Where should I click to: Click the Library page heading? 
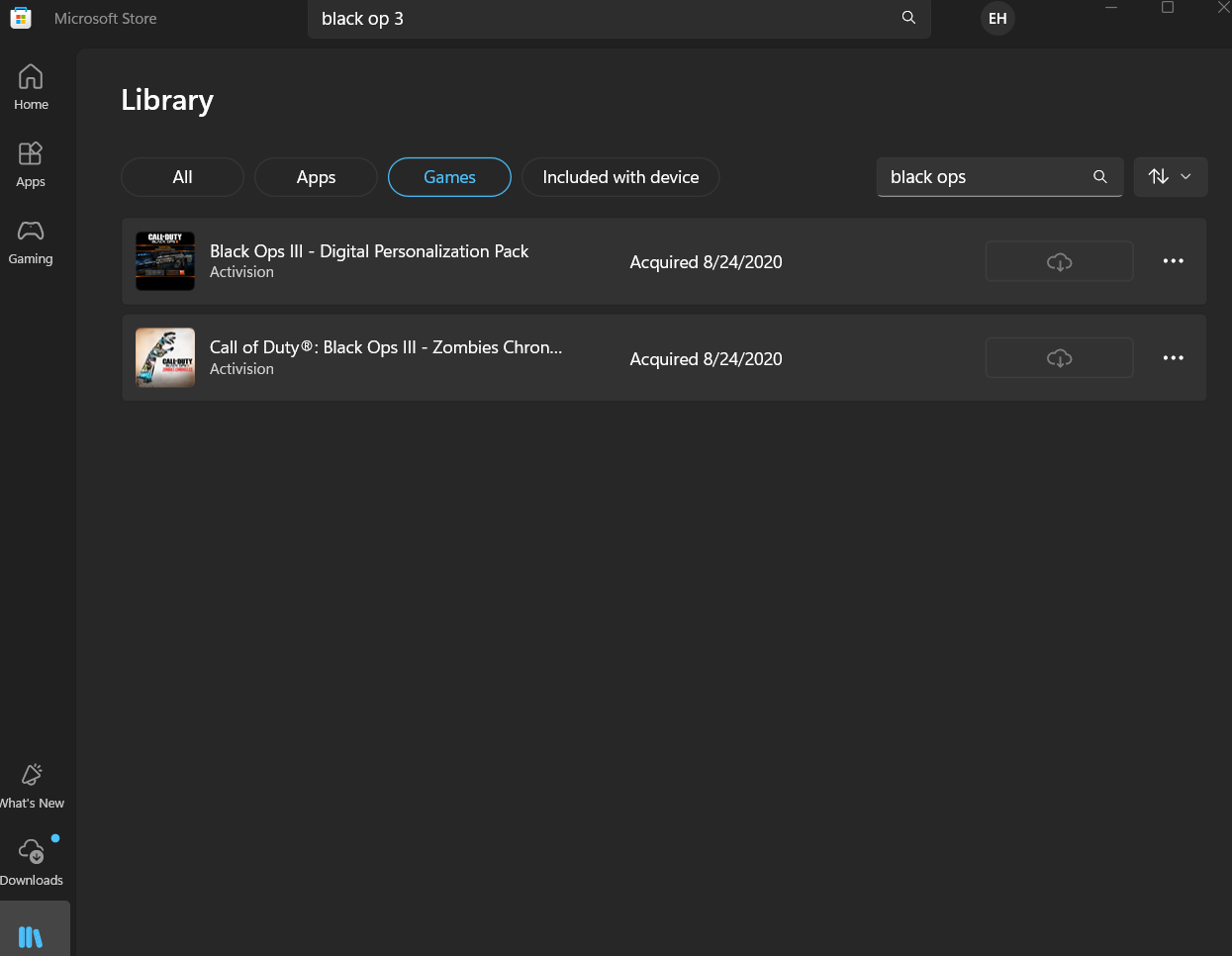pos(167,100)
